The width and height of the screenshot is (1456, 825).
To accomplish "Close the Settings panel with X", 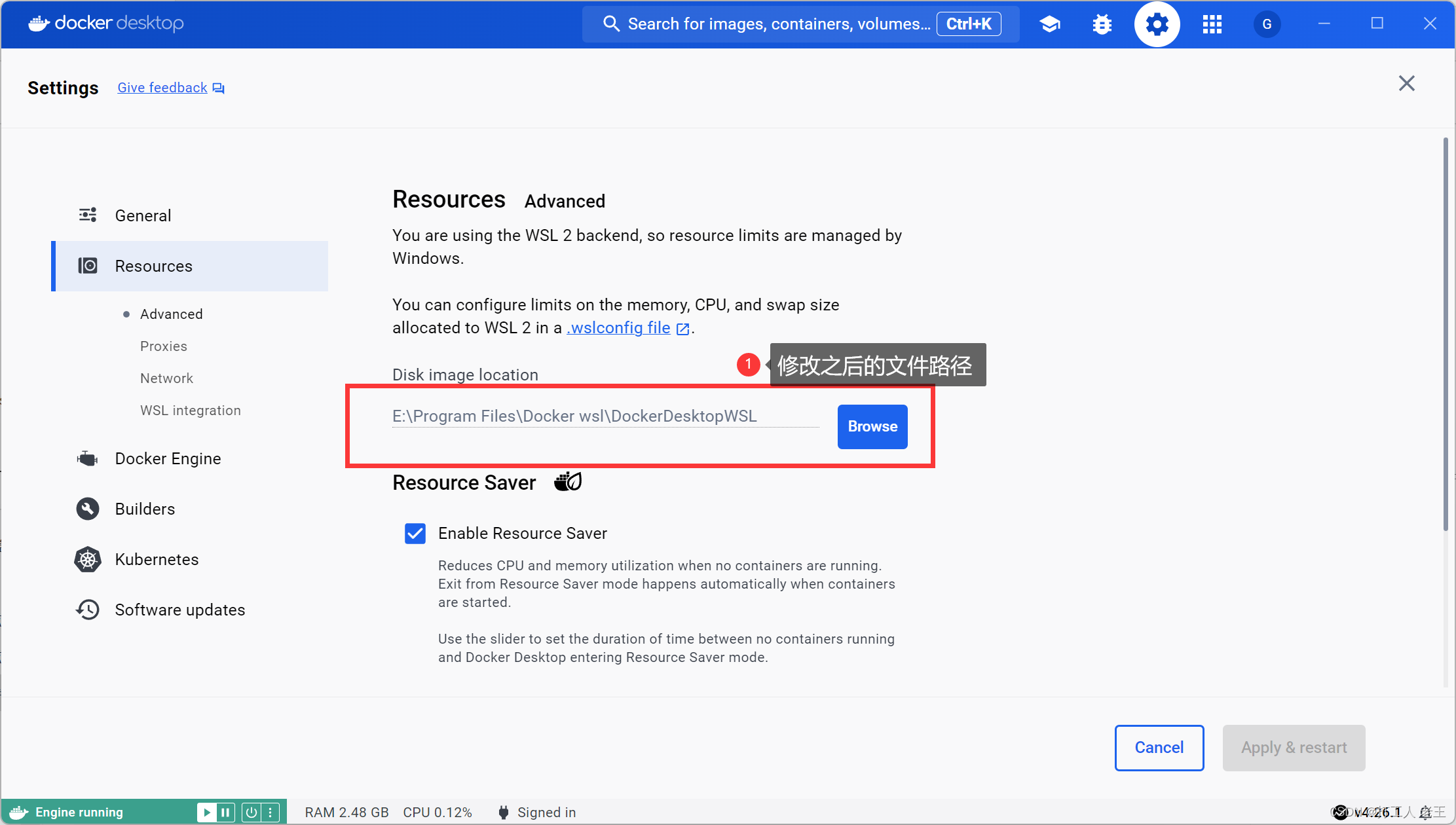I will 1406,83.
